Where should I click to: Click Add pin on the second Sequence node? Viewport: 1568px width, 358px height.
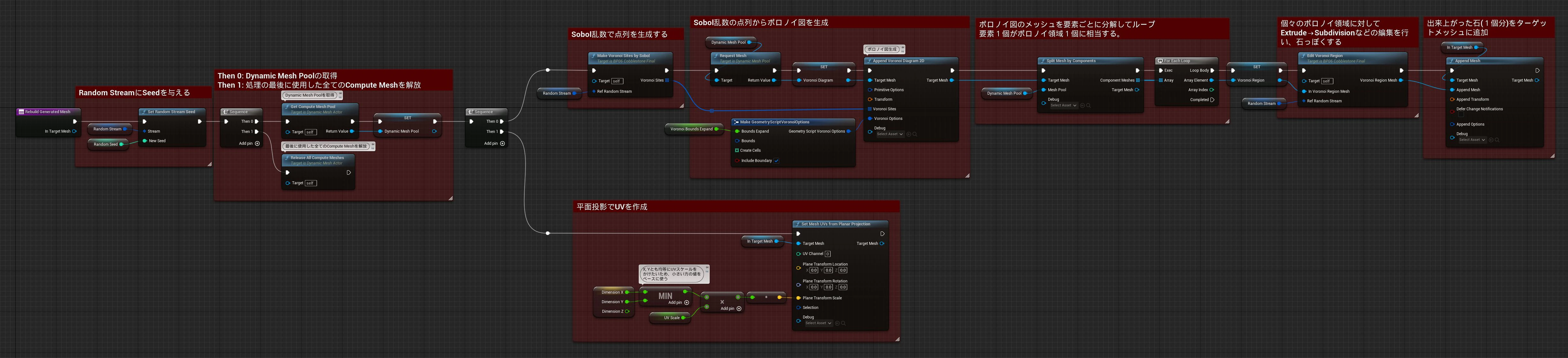495,143
